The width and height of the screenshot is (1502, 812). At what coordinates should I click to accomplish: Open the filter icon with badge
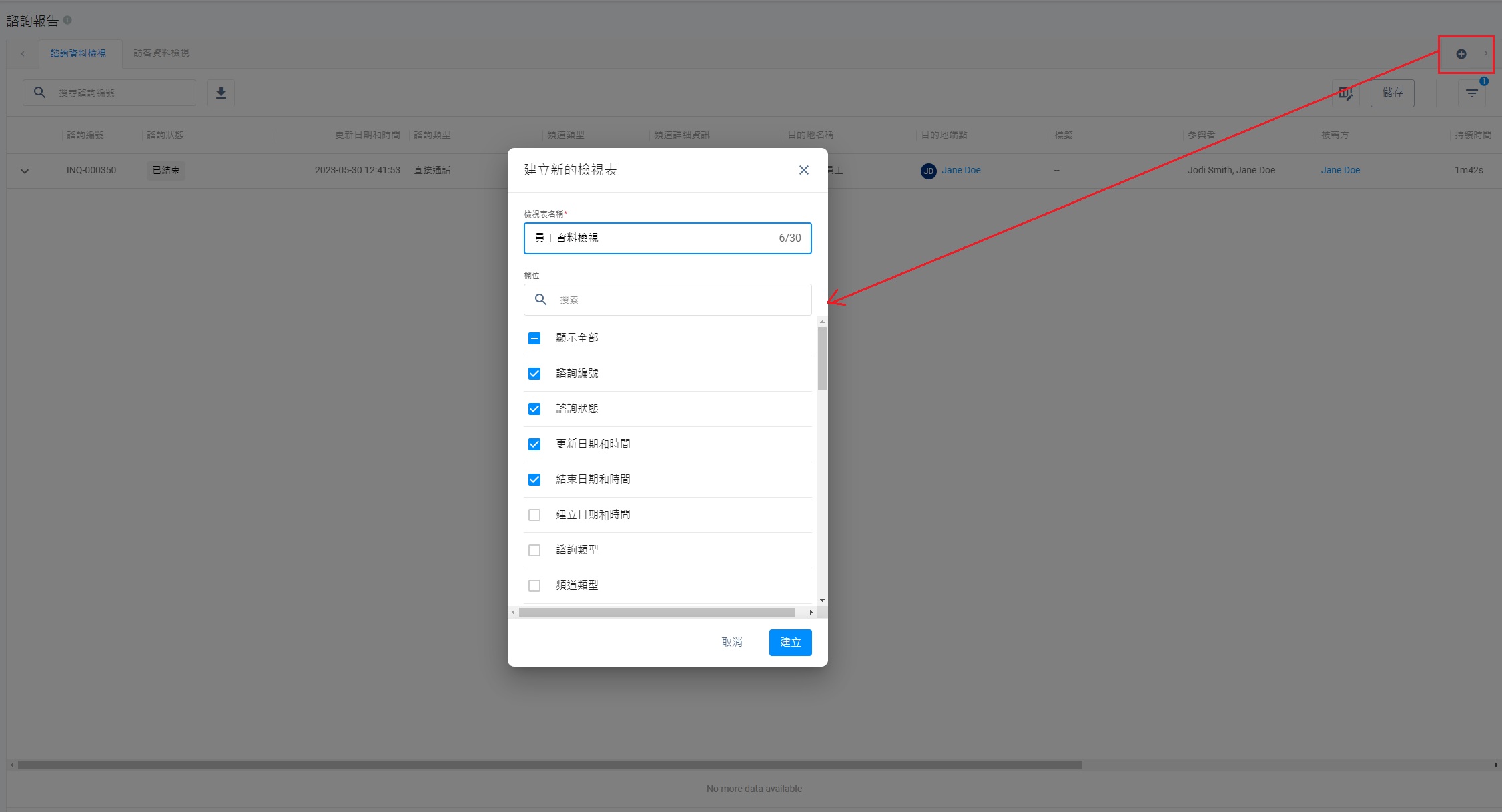click(x=1471, y=93)
